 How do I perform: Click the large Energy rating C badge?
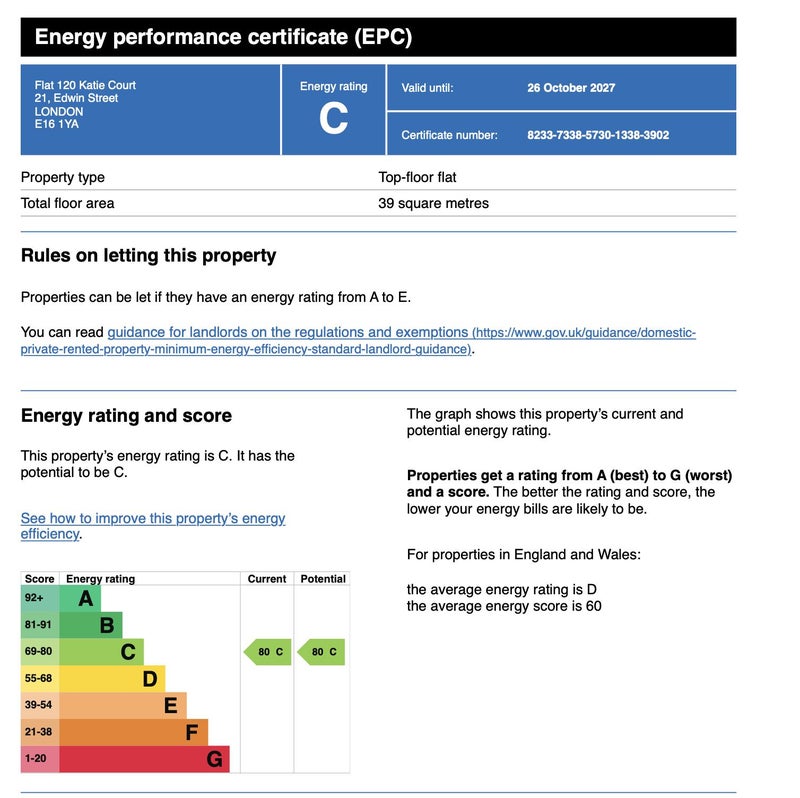pos(333,118)
